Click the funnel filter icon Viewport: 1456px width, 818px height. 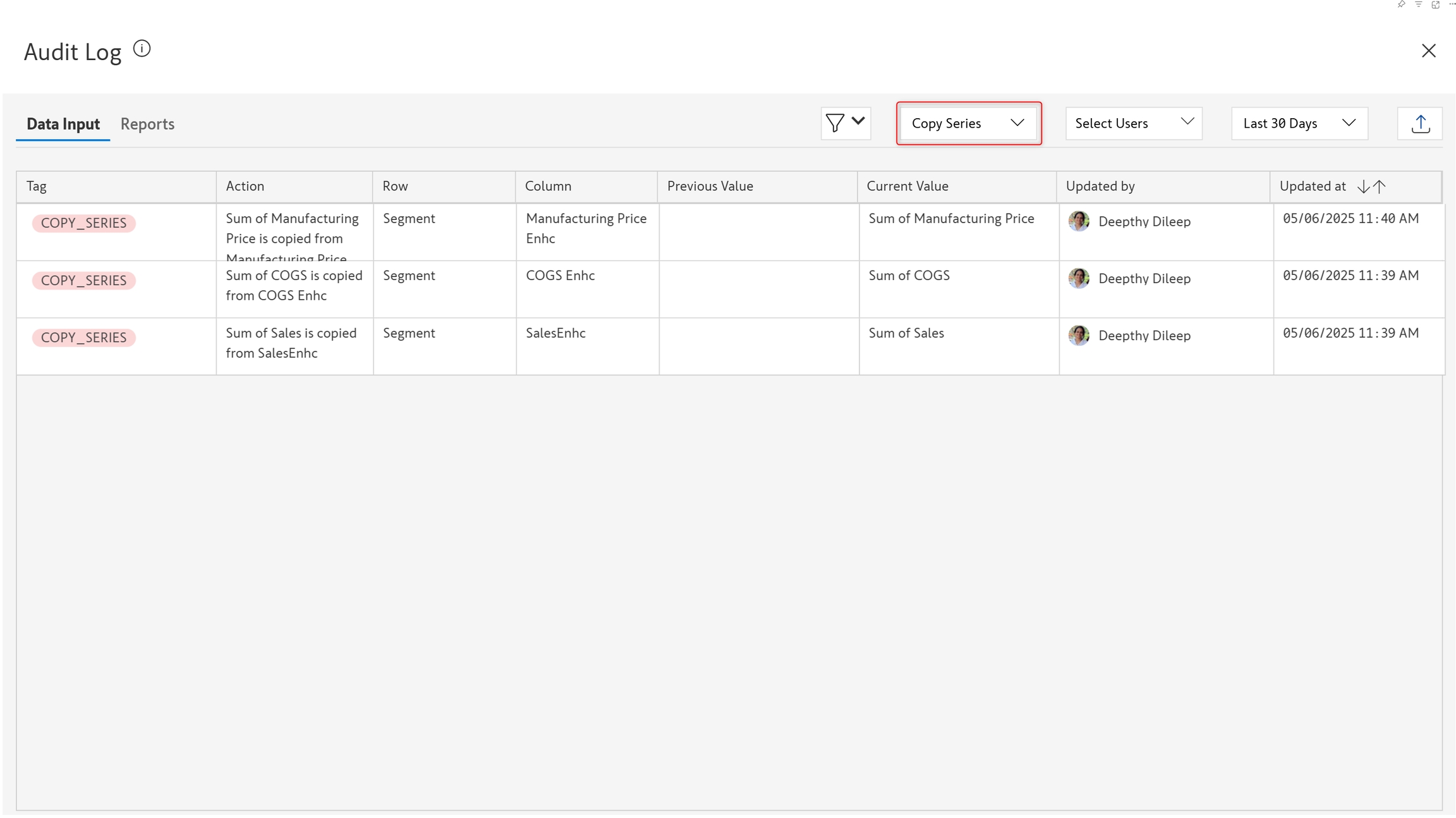pos(835,123)
